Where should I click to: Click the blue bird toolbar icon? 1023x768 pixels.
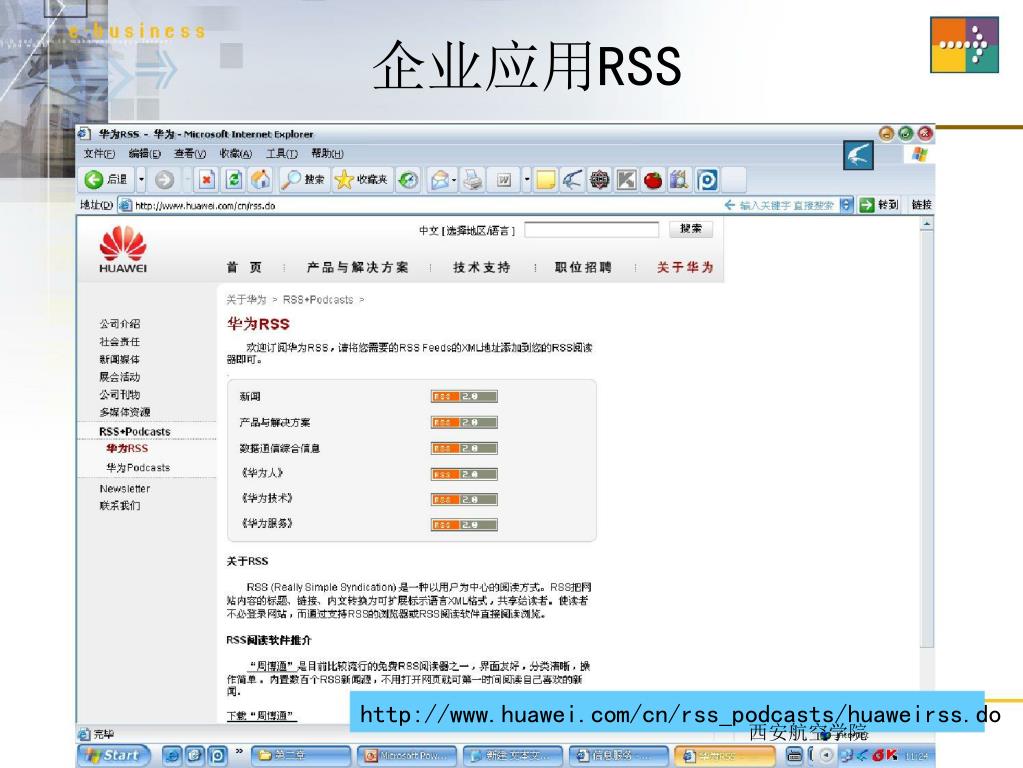[572, 179]
